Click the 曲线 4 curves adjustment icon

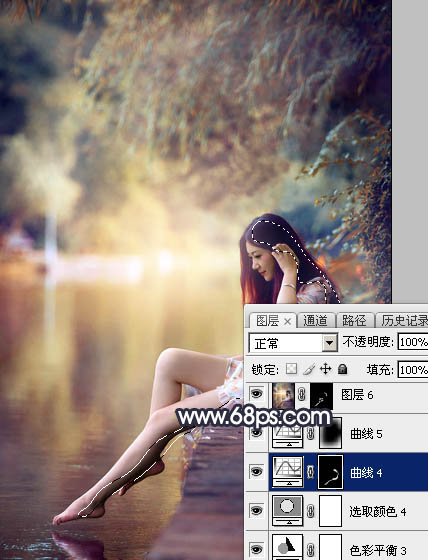point(288,472)
